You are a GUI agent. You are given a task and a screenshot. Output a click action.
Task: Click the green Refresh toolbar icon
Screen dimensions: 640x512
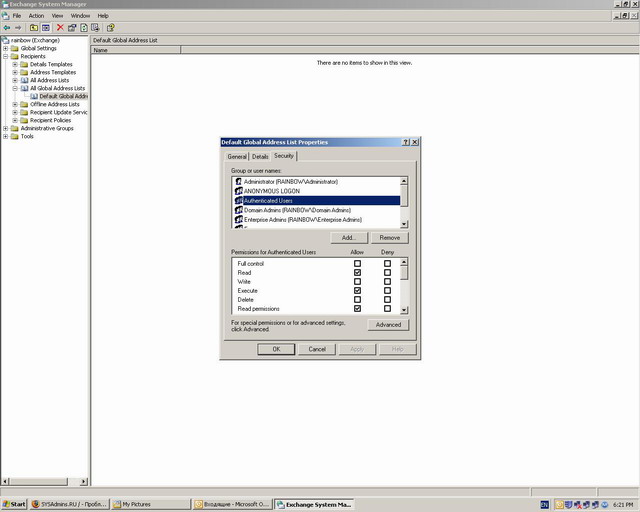[84, 28]
